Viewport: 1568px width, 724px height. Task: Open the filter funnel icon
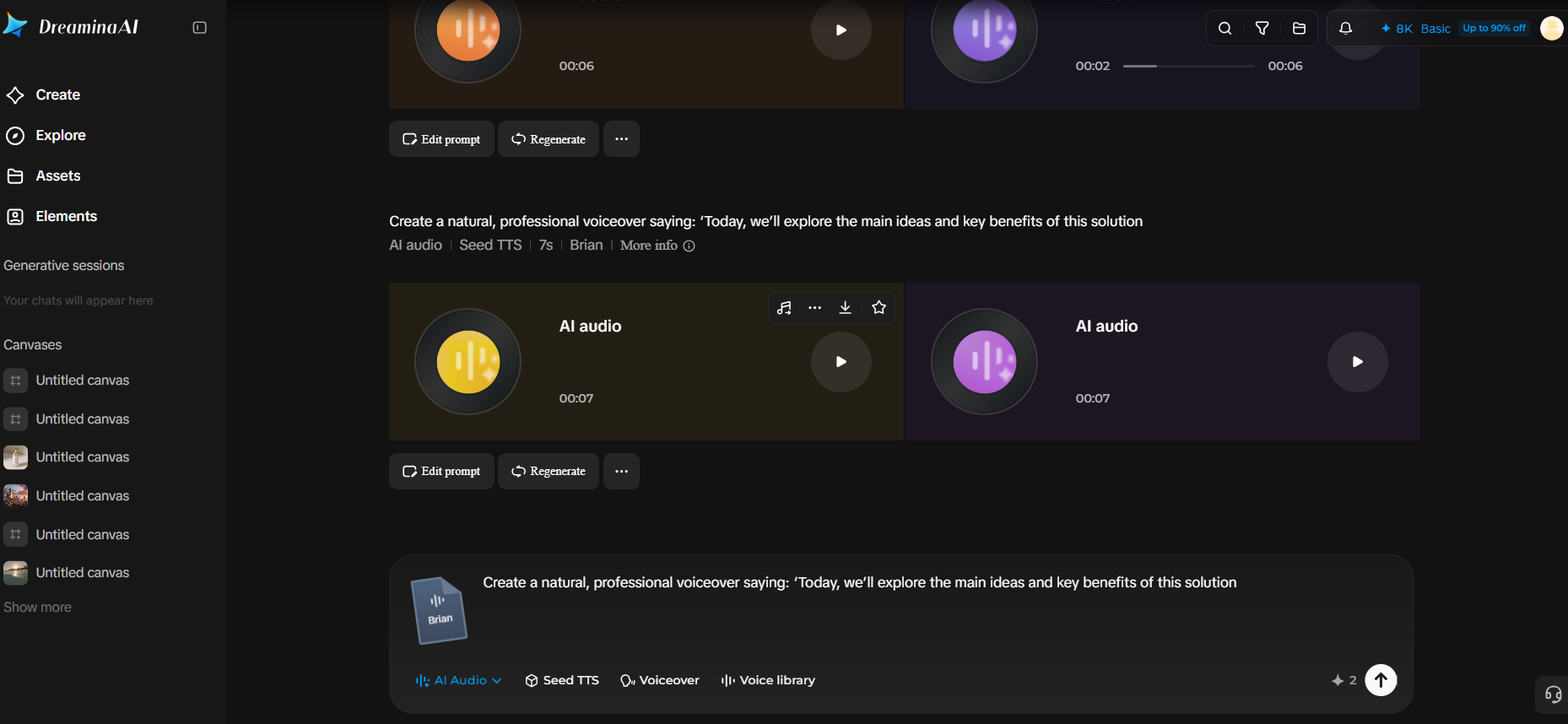(x=1262, y=29)
